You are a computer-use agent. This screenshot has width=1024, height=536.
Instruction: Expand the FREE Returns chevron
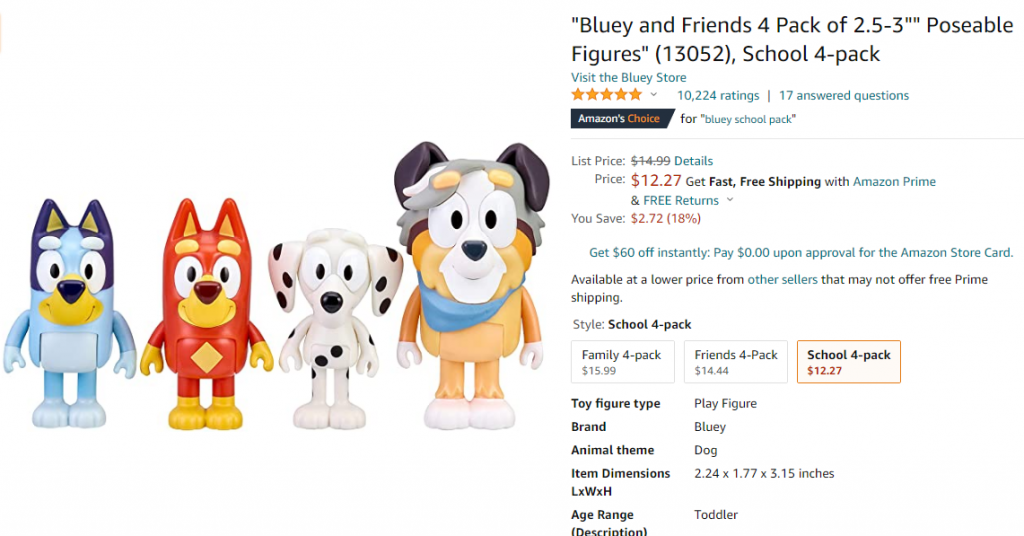pos(730,200)
